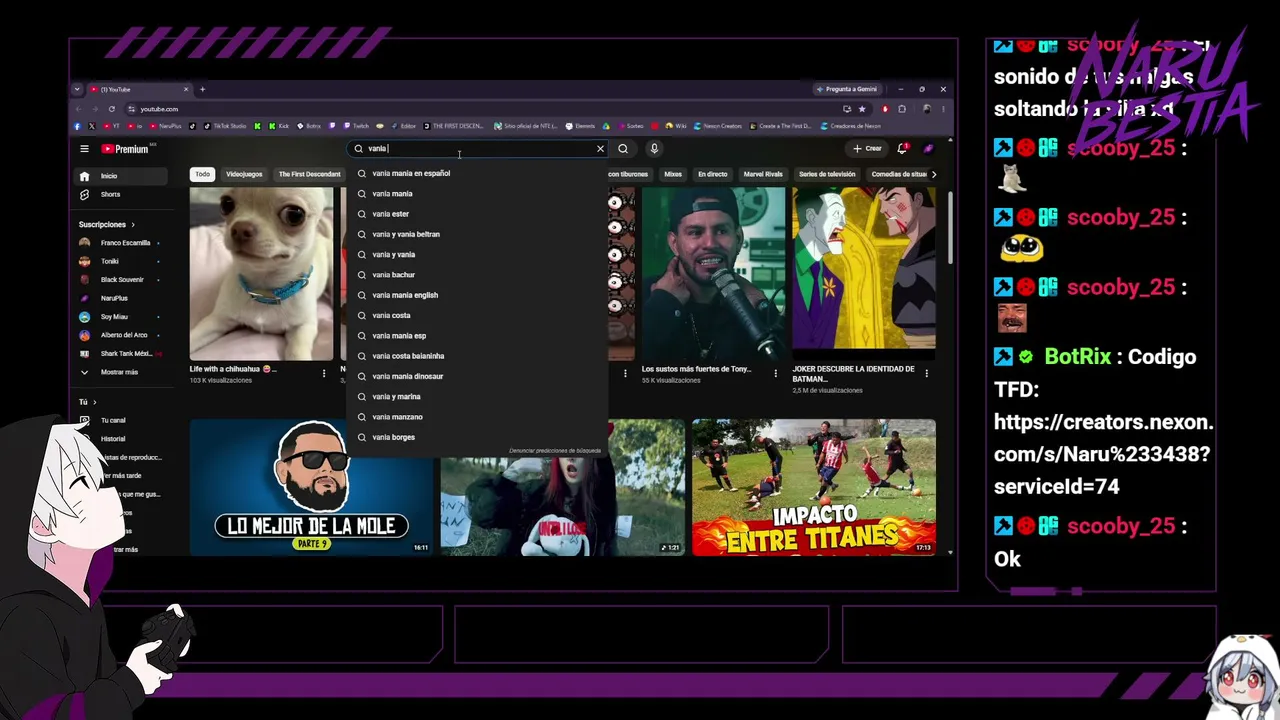Open options for Joker Batman video
Screen dimensions: 1280x720
pyautogui.click(x=926, y=373)
